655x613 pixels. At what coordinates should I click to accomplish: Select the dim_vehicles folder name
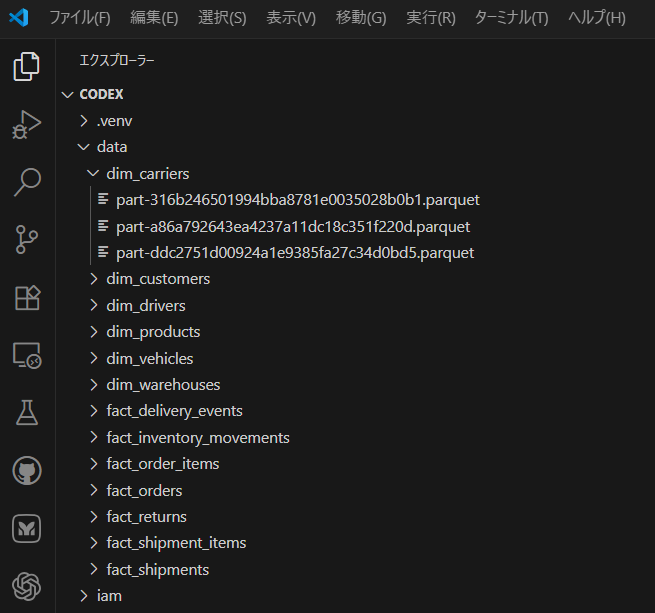tap(150, 359)
